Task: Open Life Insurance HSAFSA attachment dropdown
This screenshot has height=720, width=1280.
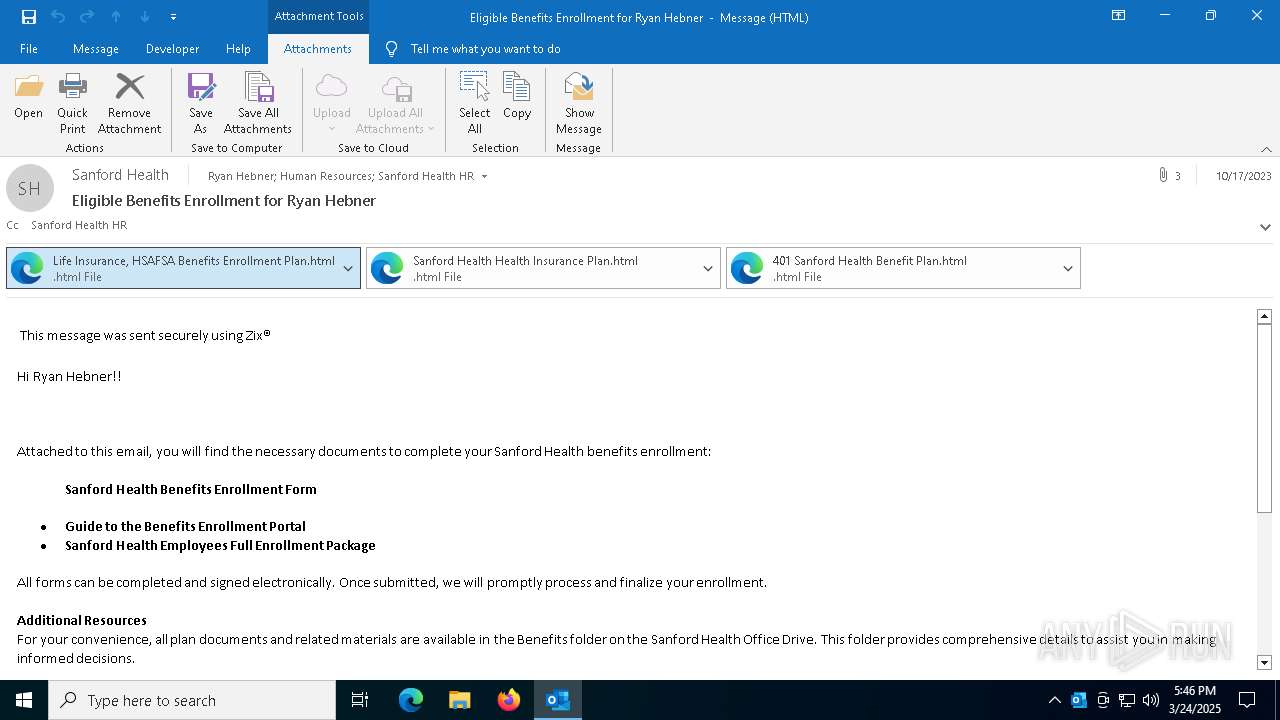Action: tap(348, 268)
